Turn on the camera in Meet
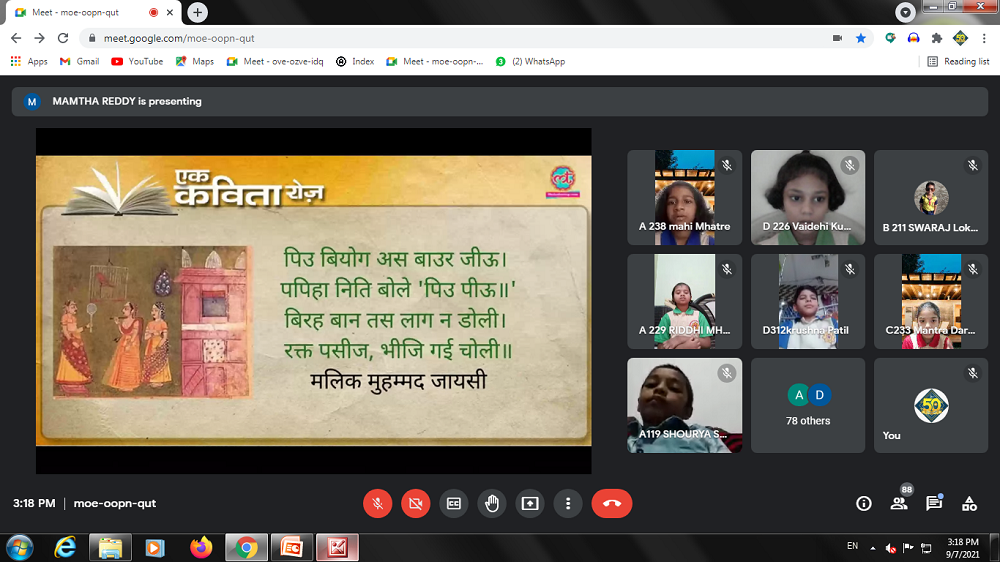 [x=416, y=504]
